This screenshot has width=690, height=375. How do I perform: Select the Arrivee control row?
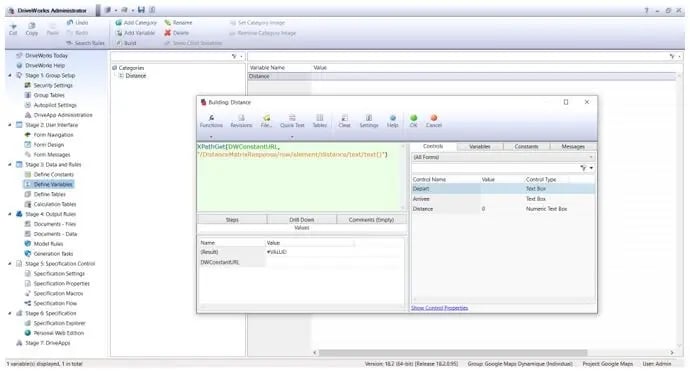(503, 199)
